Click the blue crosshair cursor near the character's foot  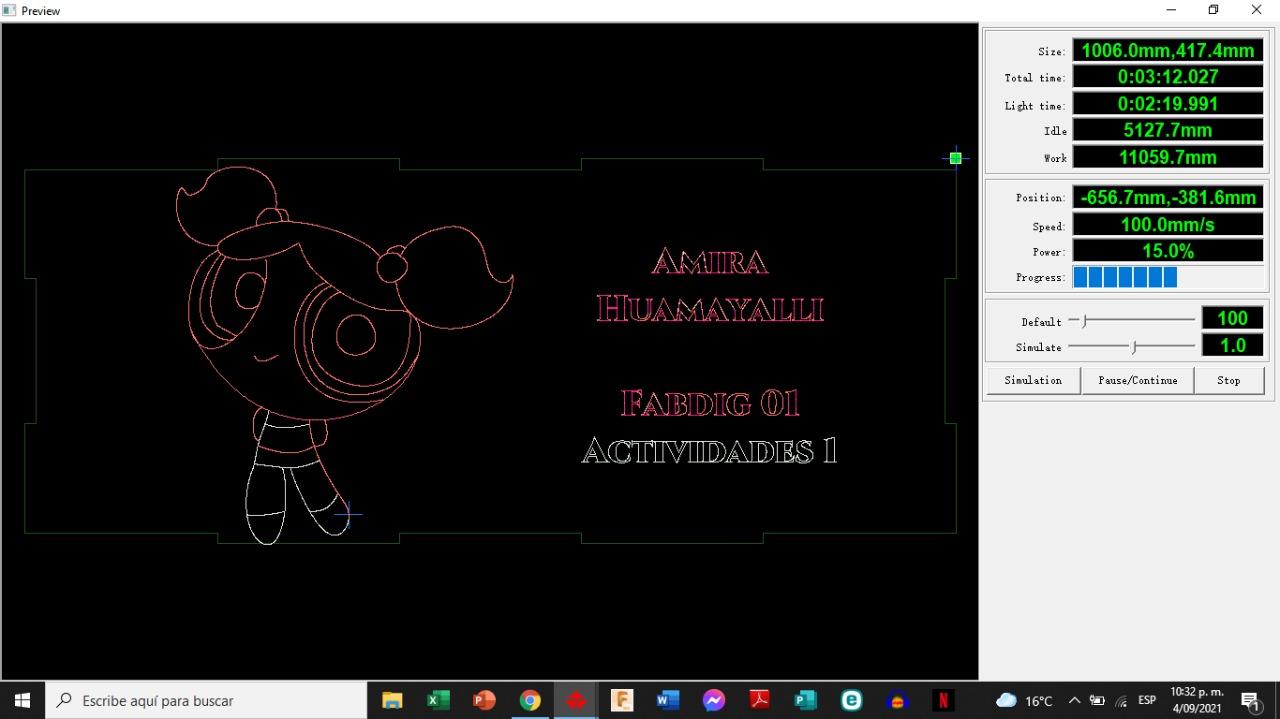[x=347, y=516]
